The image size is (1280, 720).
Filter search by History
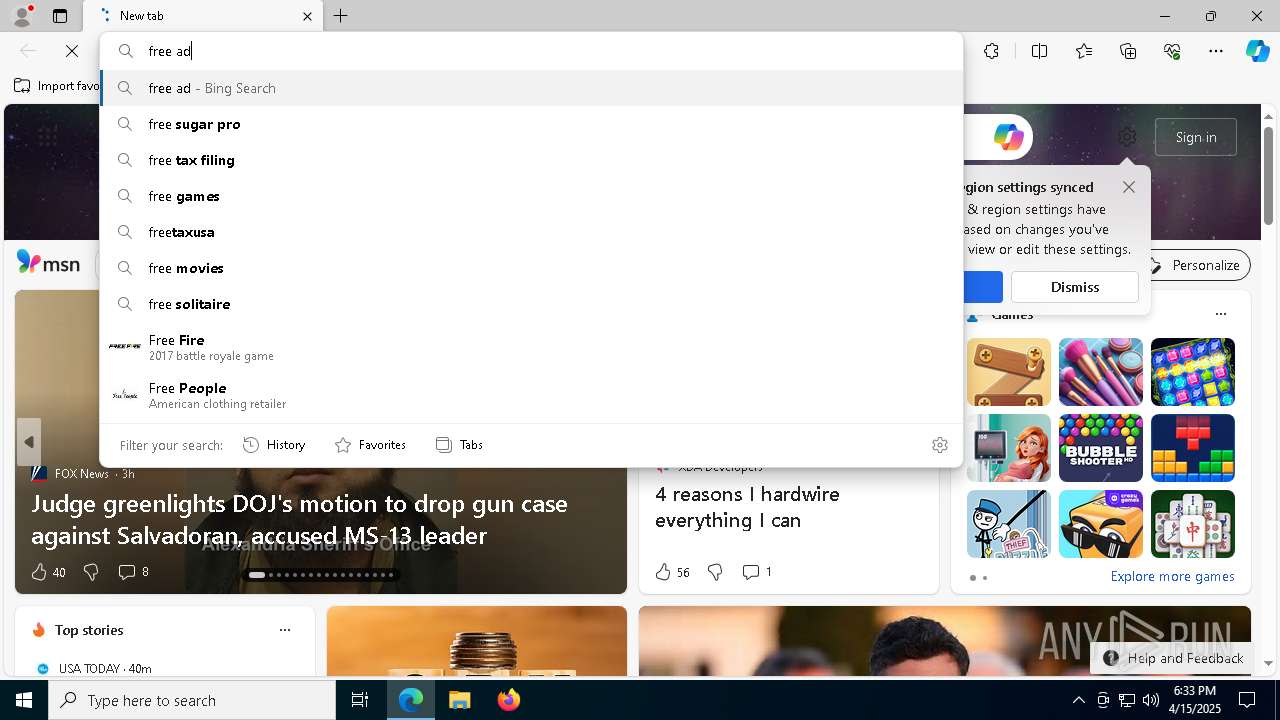[275, 445]
